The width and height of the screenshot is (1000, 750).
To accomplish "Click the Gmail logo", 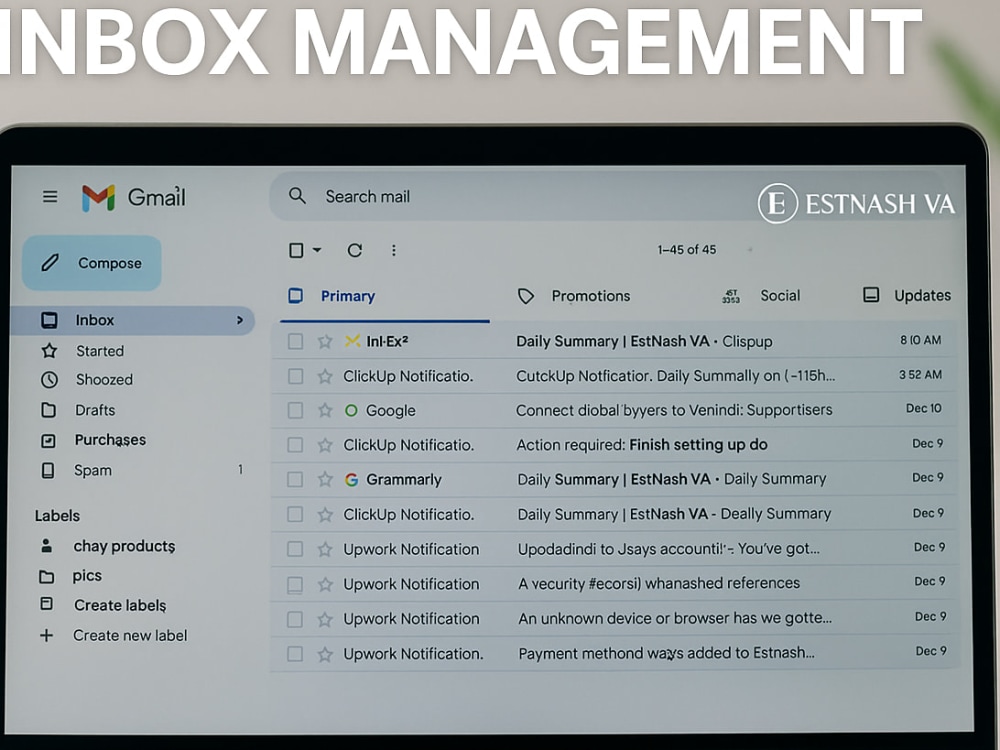I will pos(133,197).
